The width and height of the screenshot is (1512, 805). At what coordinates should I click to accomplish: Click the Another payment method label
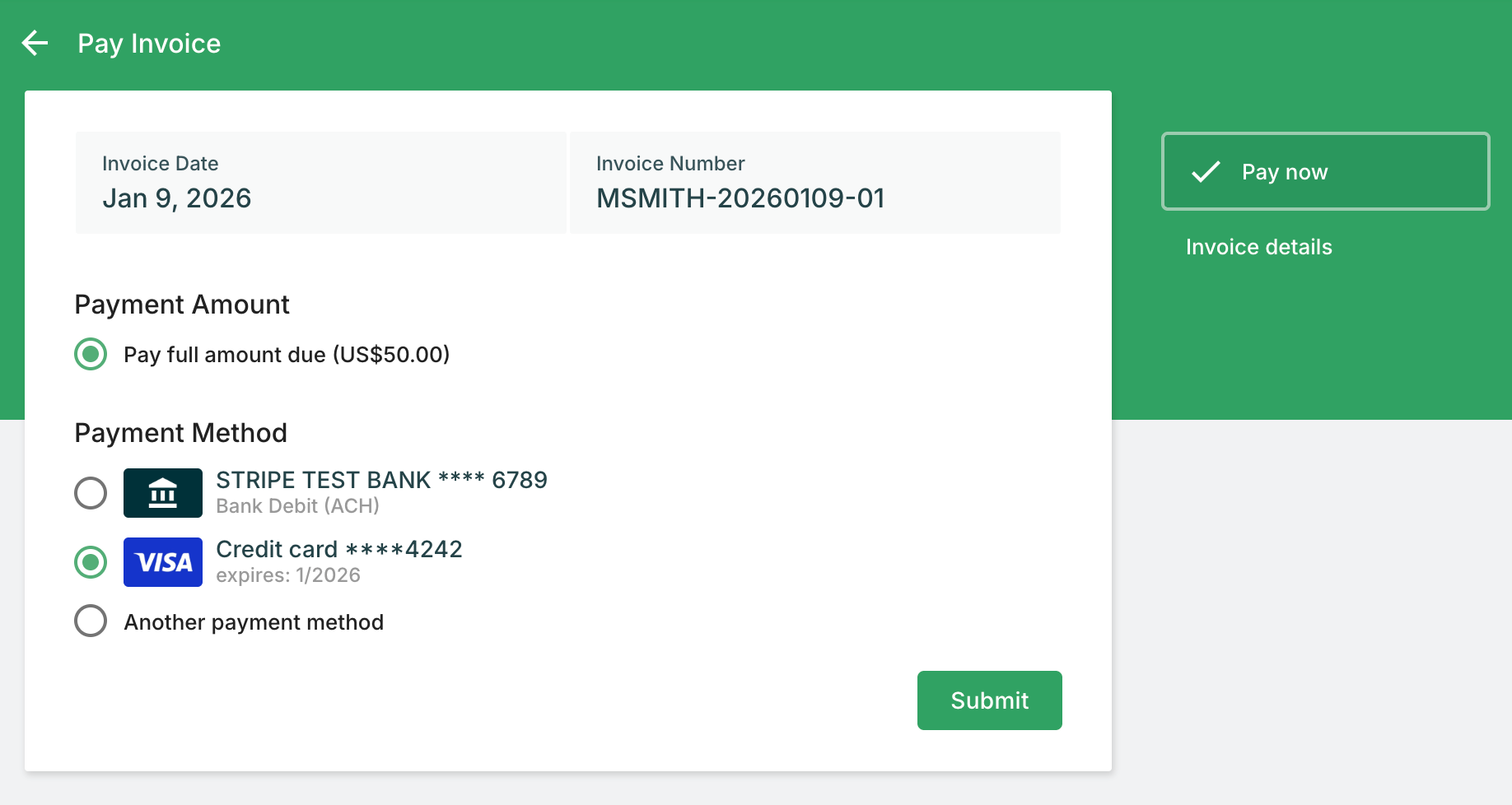tap(254, 622)
